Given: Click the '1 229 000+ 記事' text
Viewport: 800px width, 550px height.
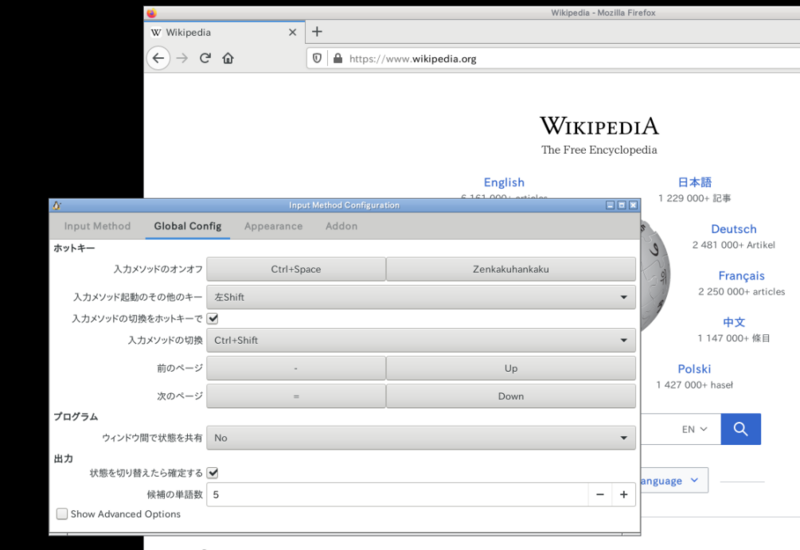Looking at the screenshot, I should coord(694,198).
